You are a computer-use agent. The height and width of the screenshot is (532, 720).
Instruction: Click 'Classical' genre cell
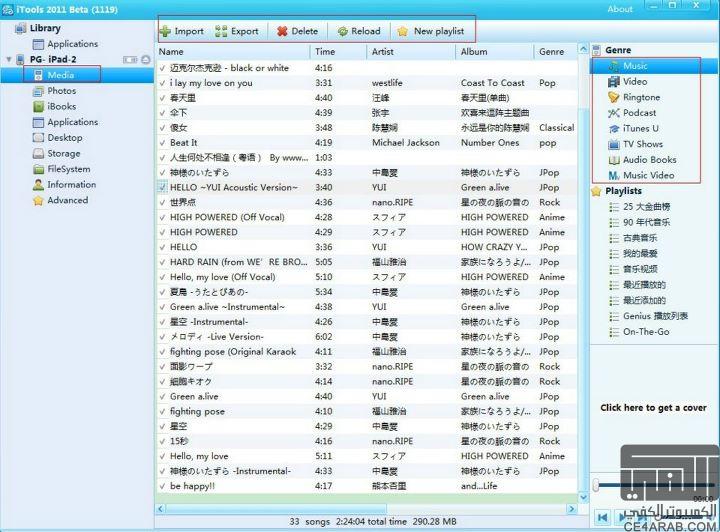pos(557,128)
